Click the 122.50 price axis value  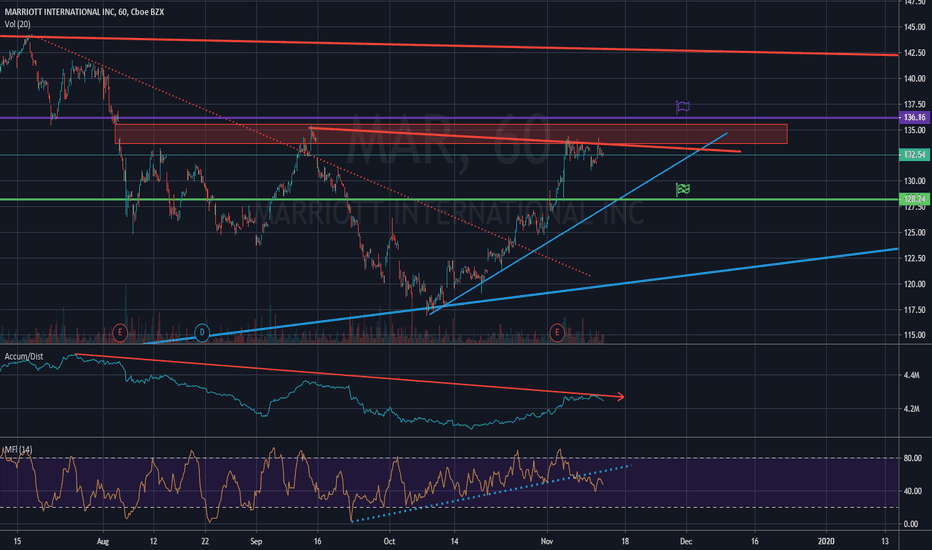coord(915,258)
